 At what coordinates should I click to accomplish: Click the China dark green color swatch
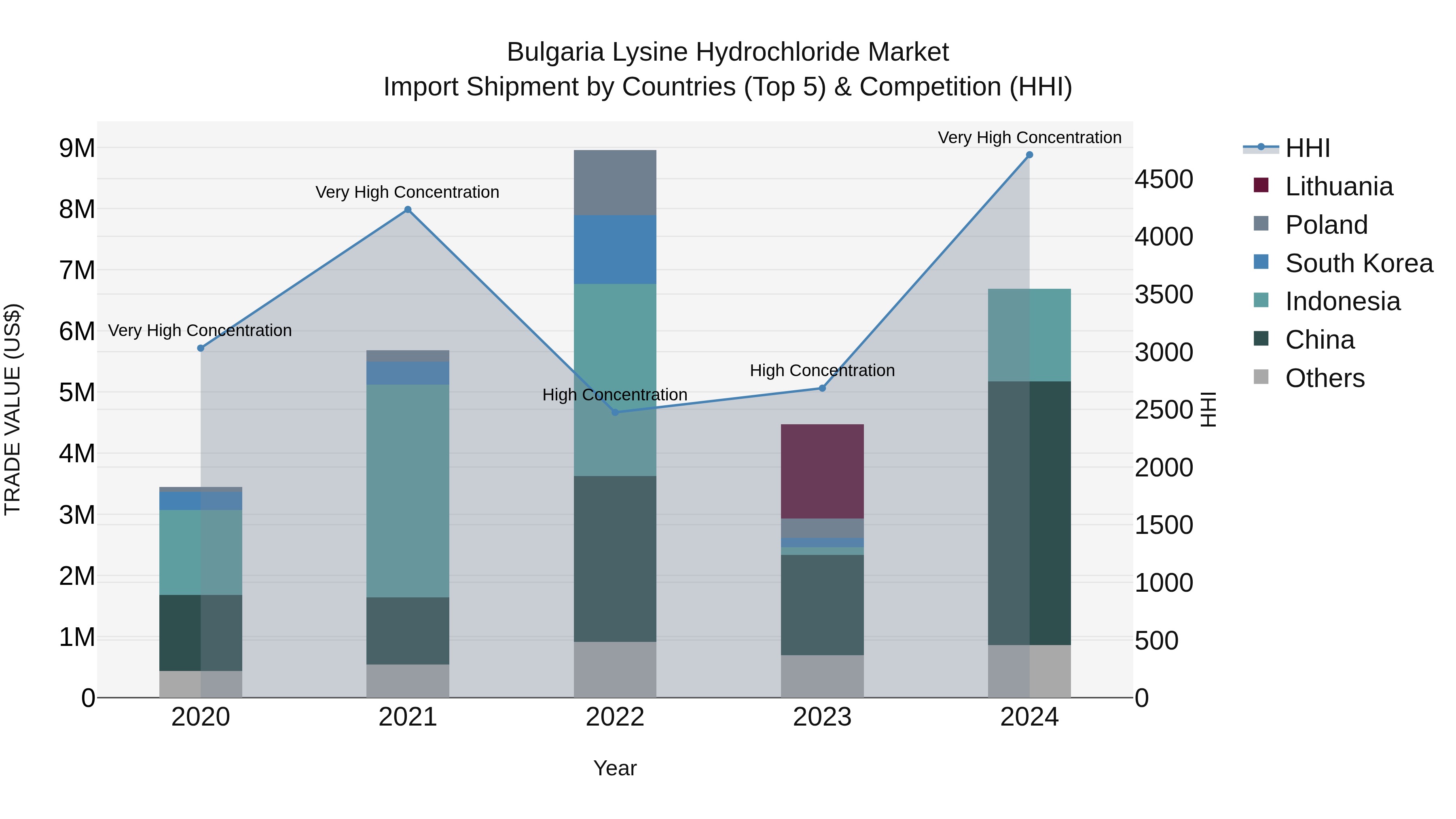[x=1261, y=339]
